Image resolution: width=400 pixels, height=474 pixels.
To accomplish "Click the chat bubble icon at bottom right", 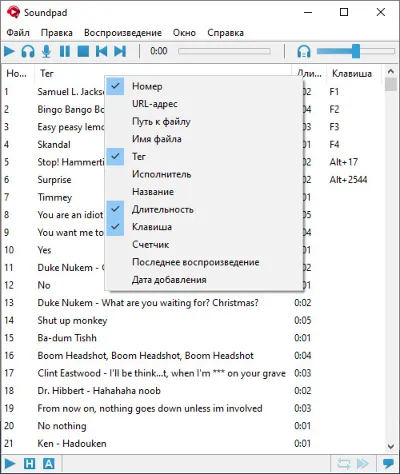I will click(388, 463).
